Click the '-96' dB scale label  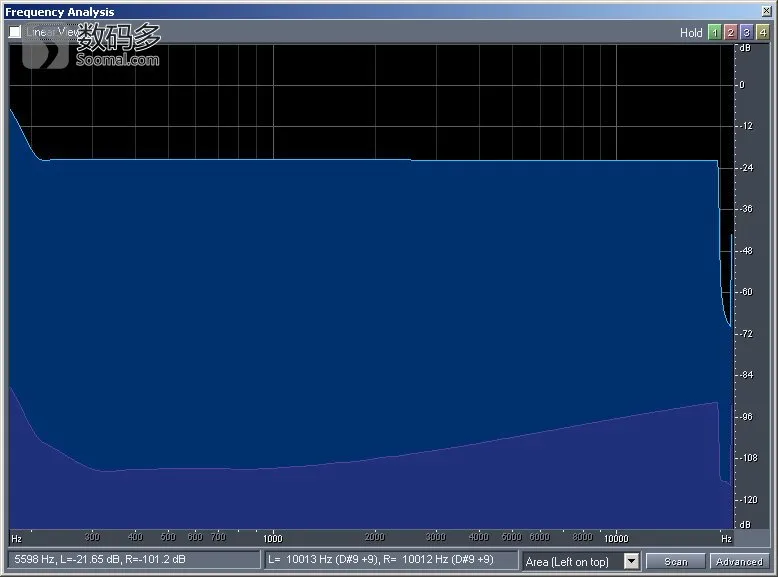tap(747, 417)
